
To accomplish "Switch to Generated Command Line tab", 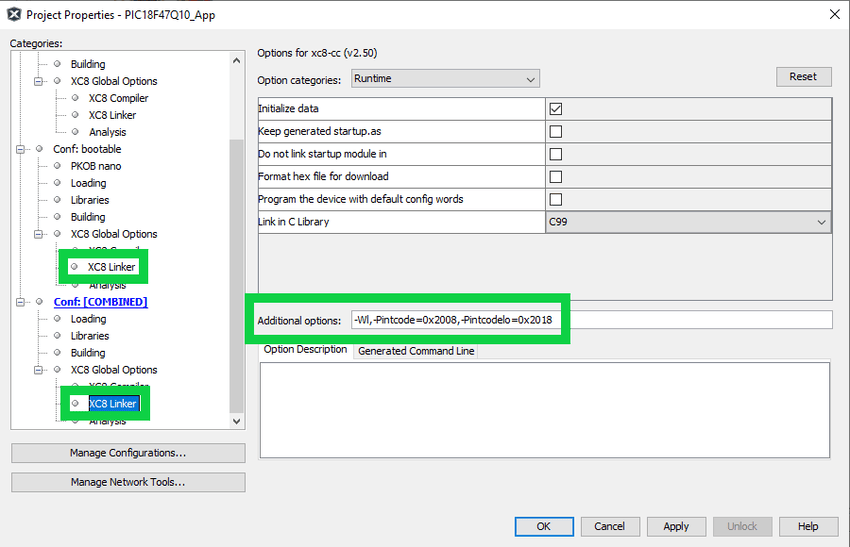I will coord(416,351).
